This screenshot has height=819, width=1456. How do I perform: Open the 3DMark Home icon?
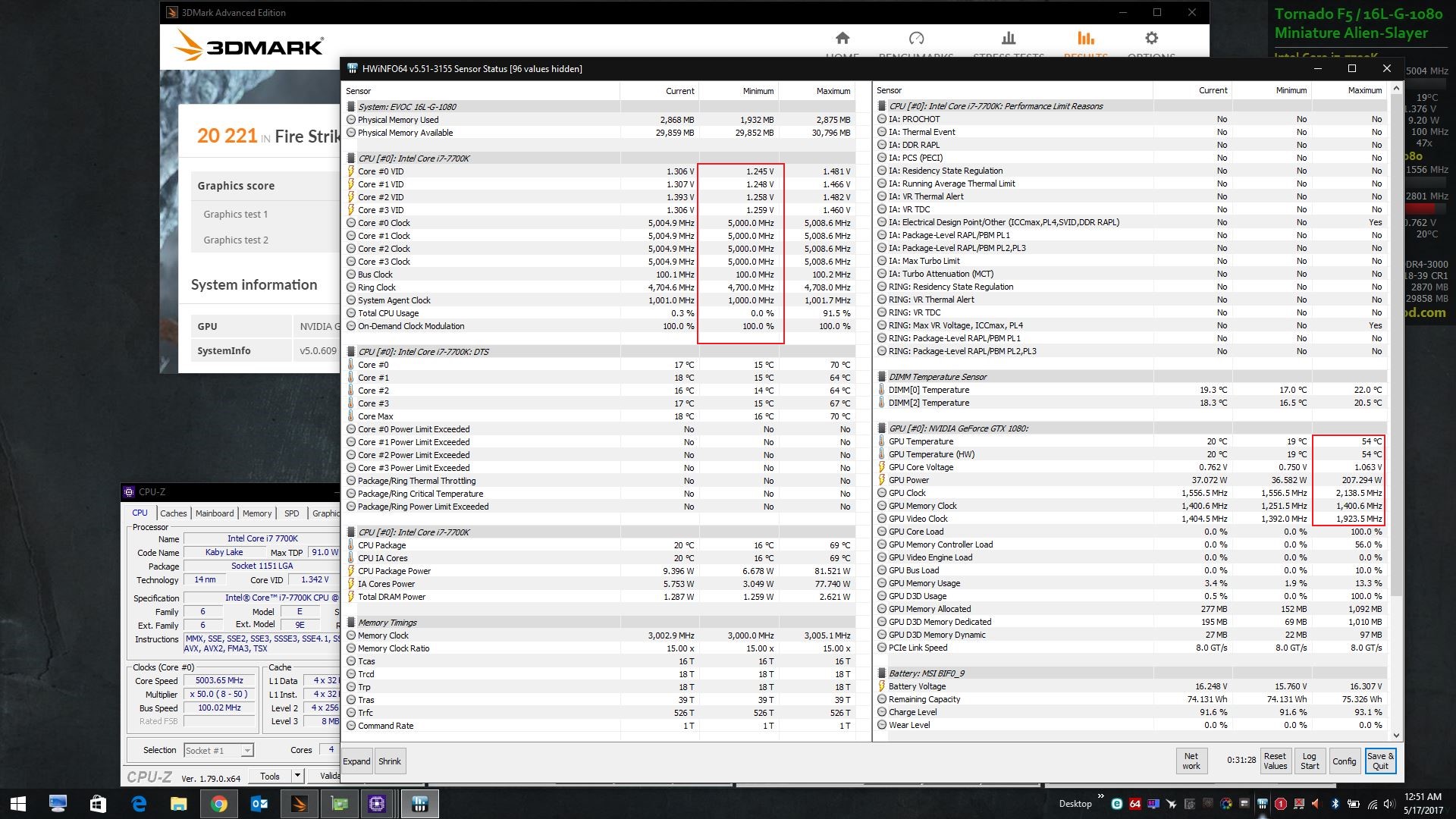pos(842,39)
